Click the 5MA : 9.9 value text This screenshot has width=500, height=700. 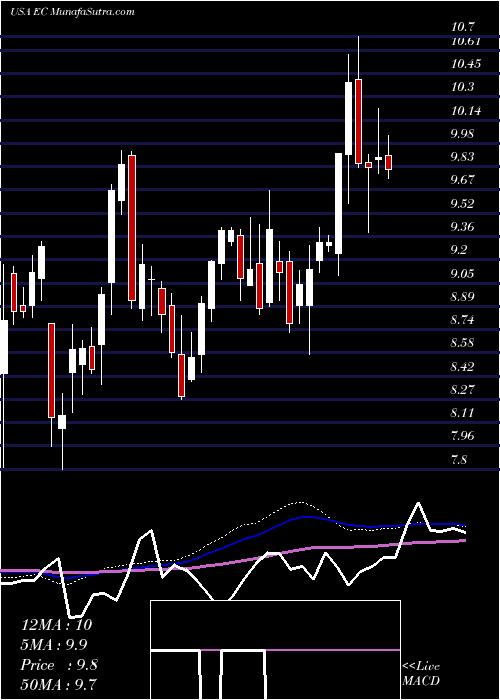54,645
